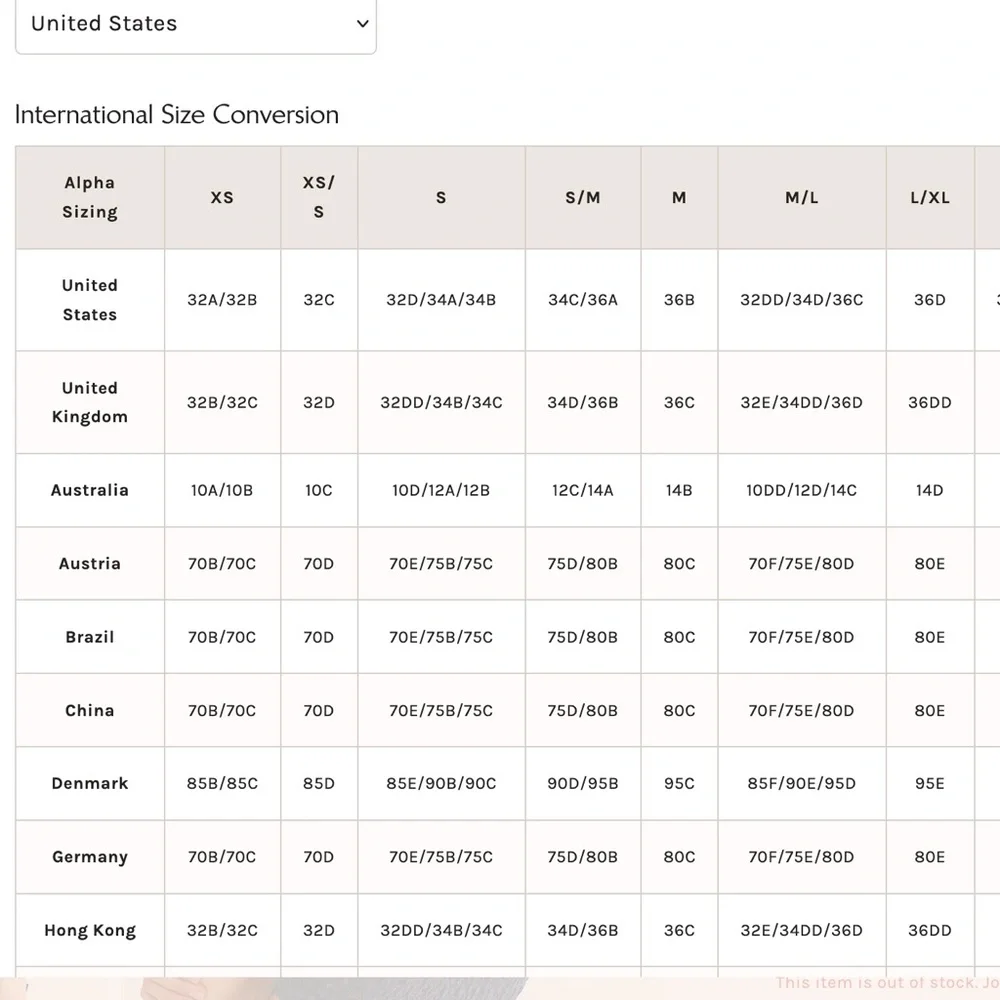1000x1000 pixels.
Task: Click the dropdown chevron arrow icon
Action: [x=363, y=24]
